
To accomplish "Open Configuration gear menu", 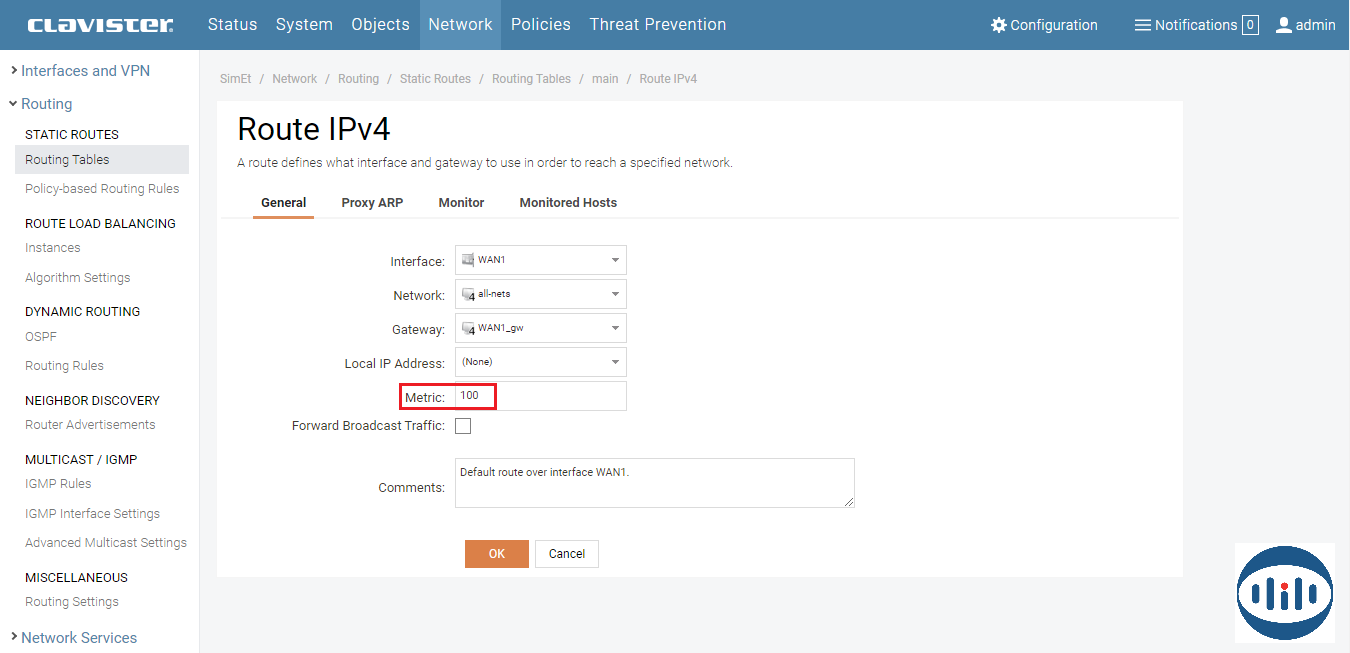I will click(998, 25).
